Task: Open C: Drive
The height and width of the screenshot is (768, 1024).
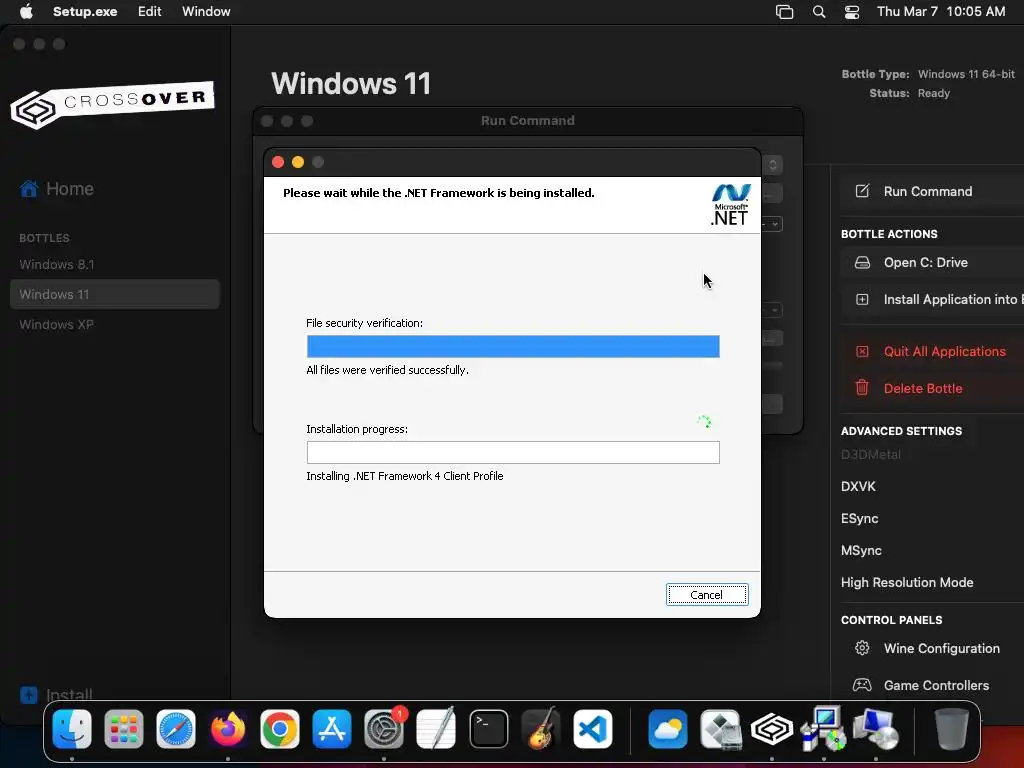Action: [x=925, y=263]
